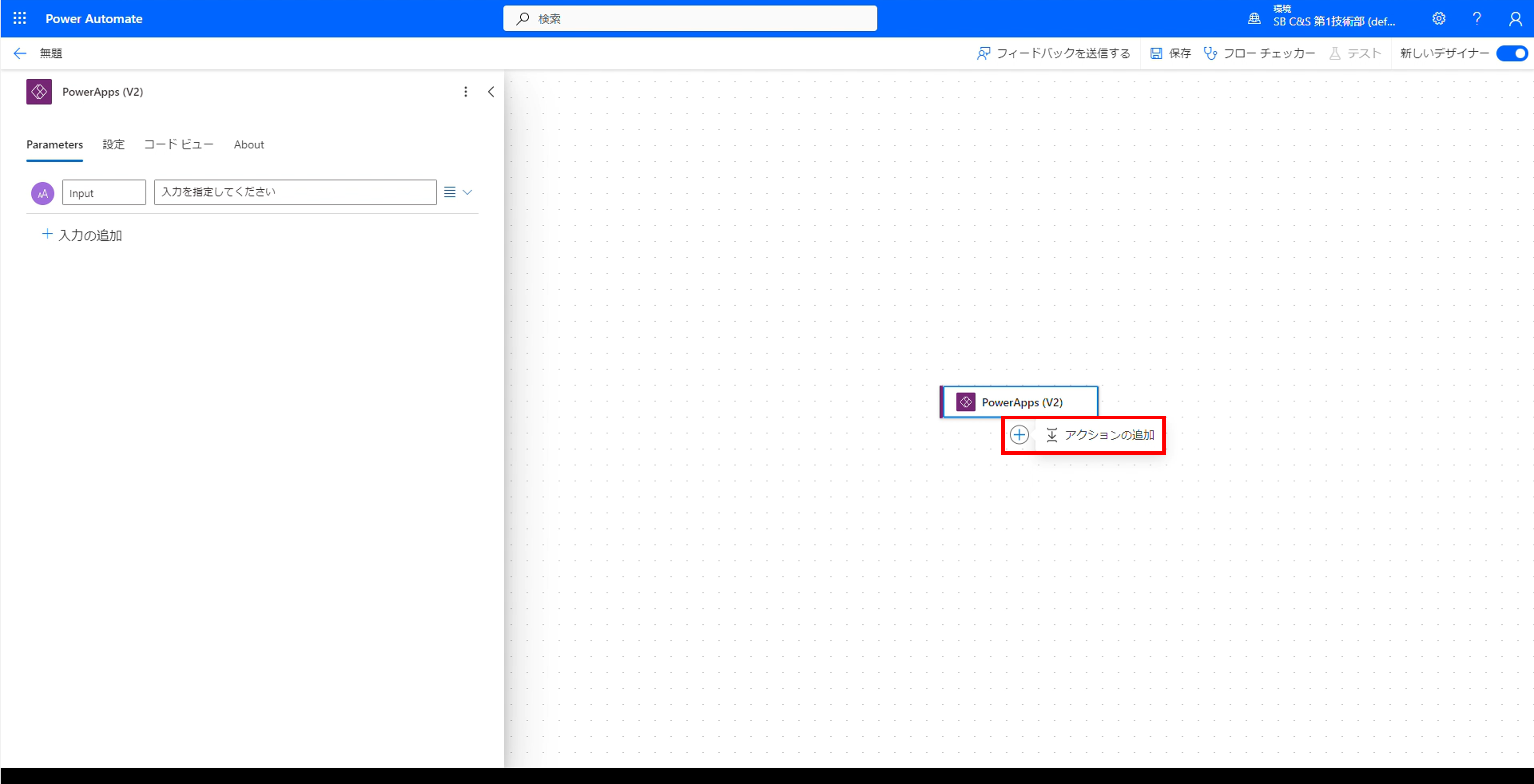Click the Input name field
The image size is (1534, 784).
pos(104,193)
